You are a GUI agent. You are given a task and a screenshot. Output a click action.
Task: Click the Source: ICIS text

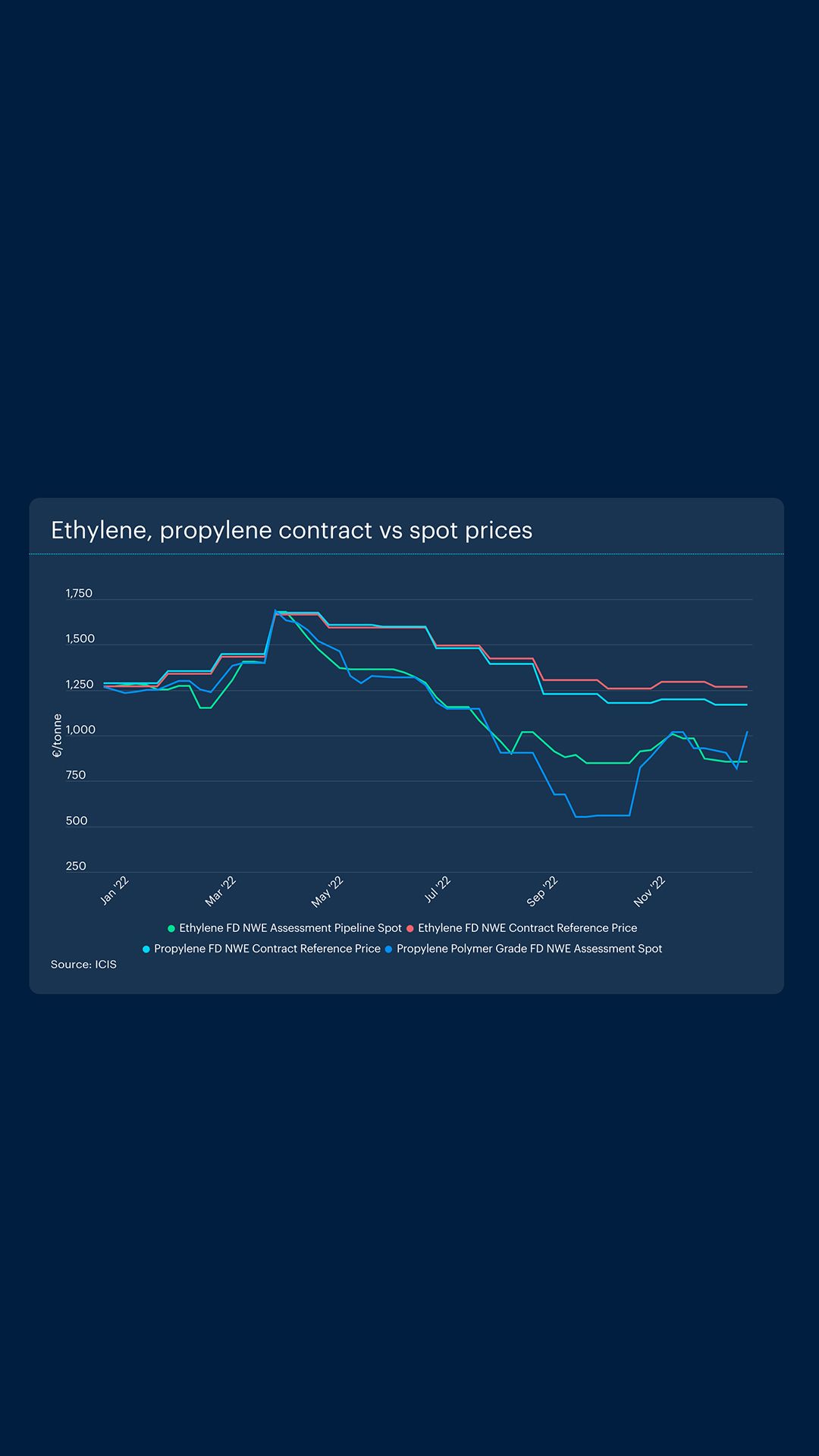83,965
